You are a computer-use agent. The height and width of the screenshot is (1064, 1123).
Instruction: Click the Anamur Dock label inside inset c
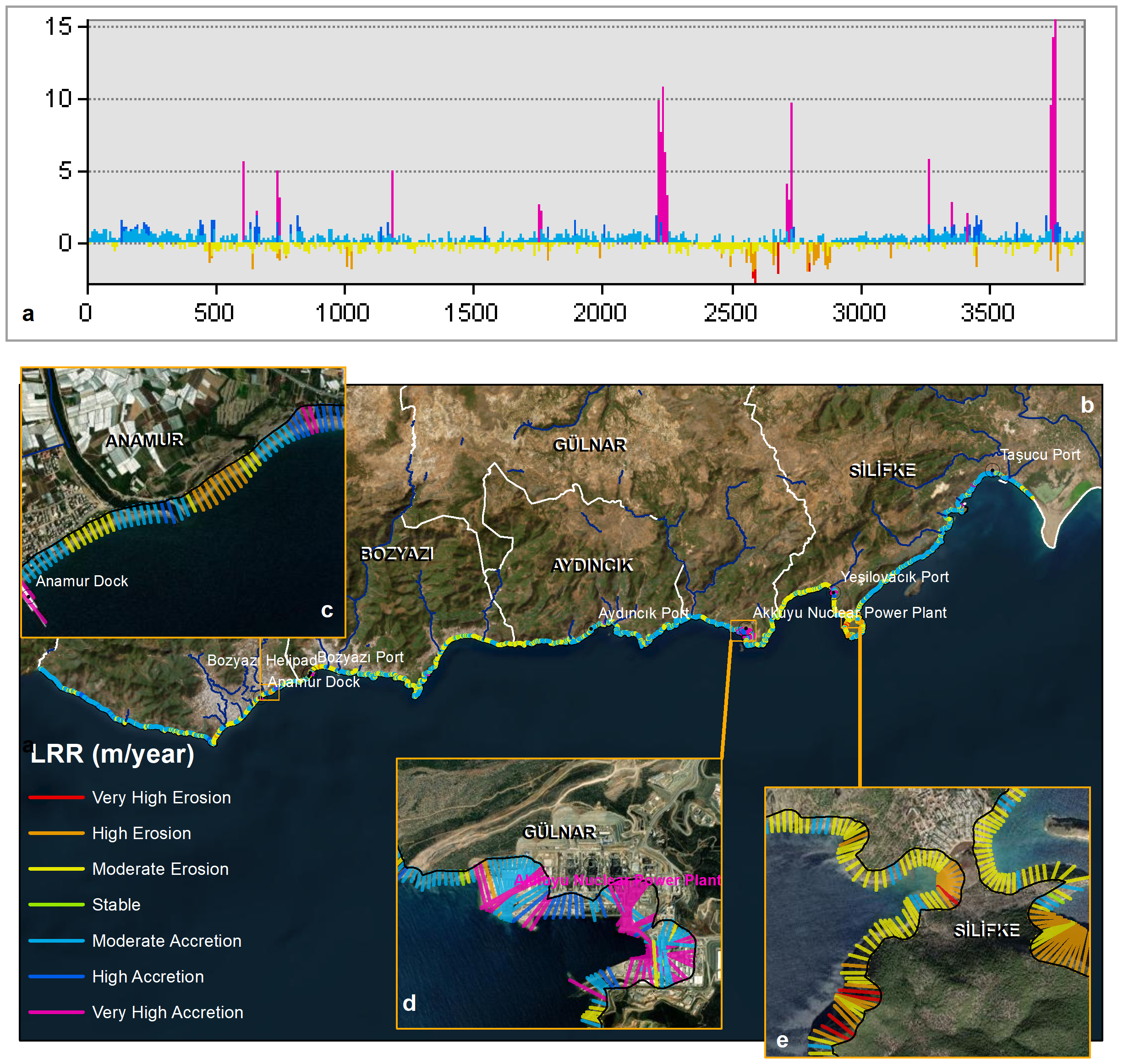tap(82, 581)
